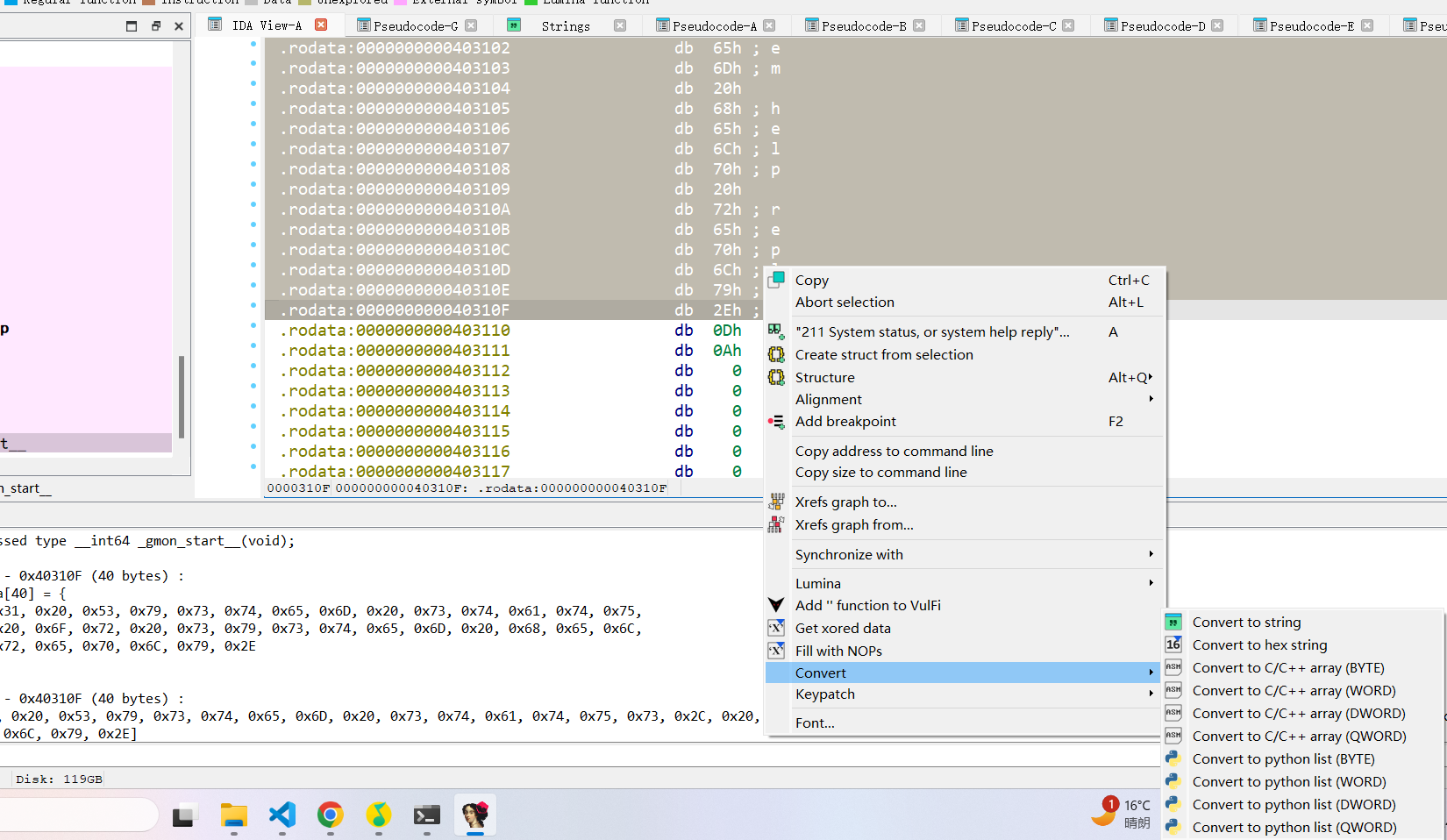Open the Strings tab
Screen dimensions: 1447x840
click(565, 25)
